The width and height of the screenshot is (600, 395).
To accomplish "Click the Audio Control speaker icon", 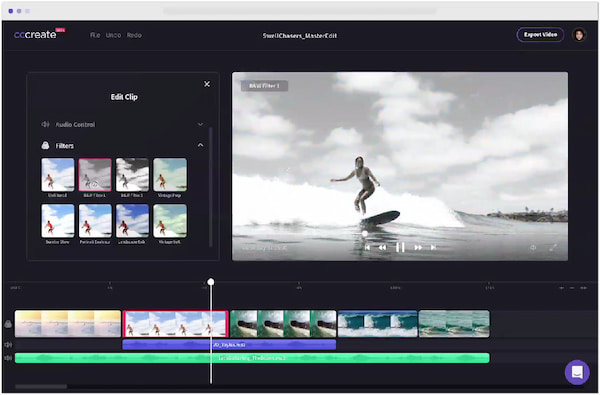I will pyautogui.click(x=45, y=124).
